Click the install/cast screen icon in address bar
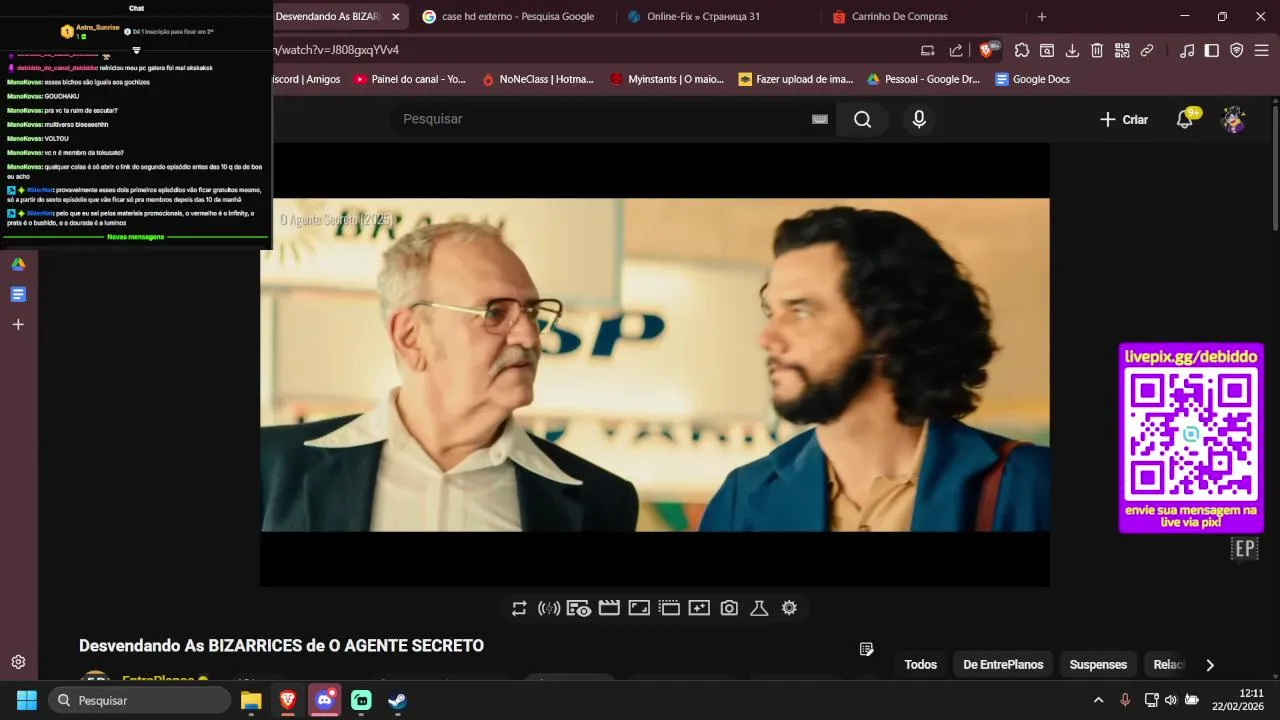This screenshot has width=1280, height=720. tap(927, 50)
